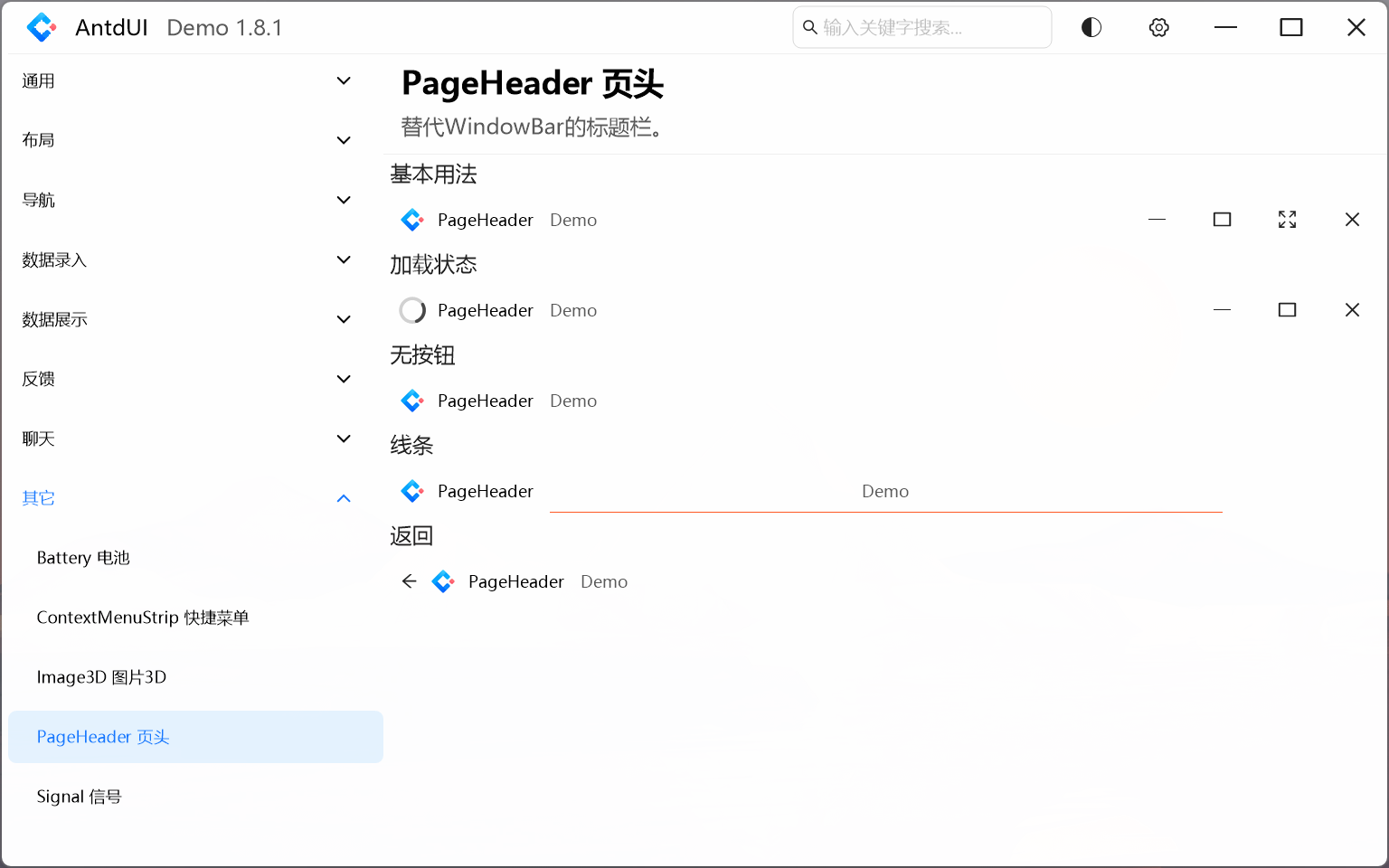Click the loading spinner in the 加载状态 demo

tap(412, 310)
